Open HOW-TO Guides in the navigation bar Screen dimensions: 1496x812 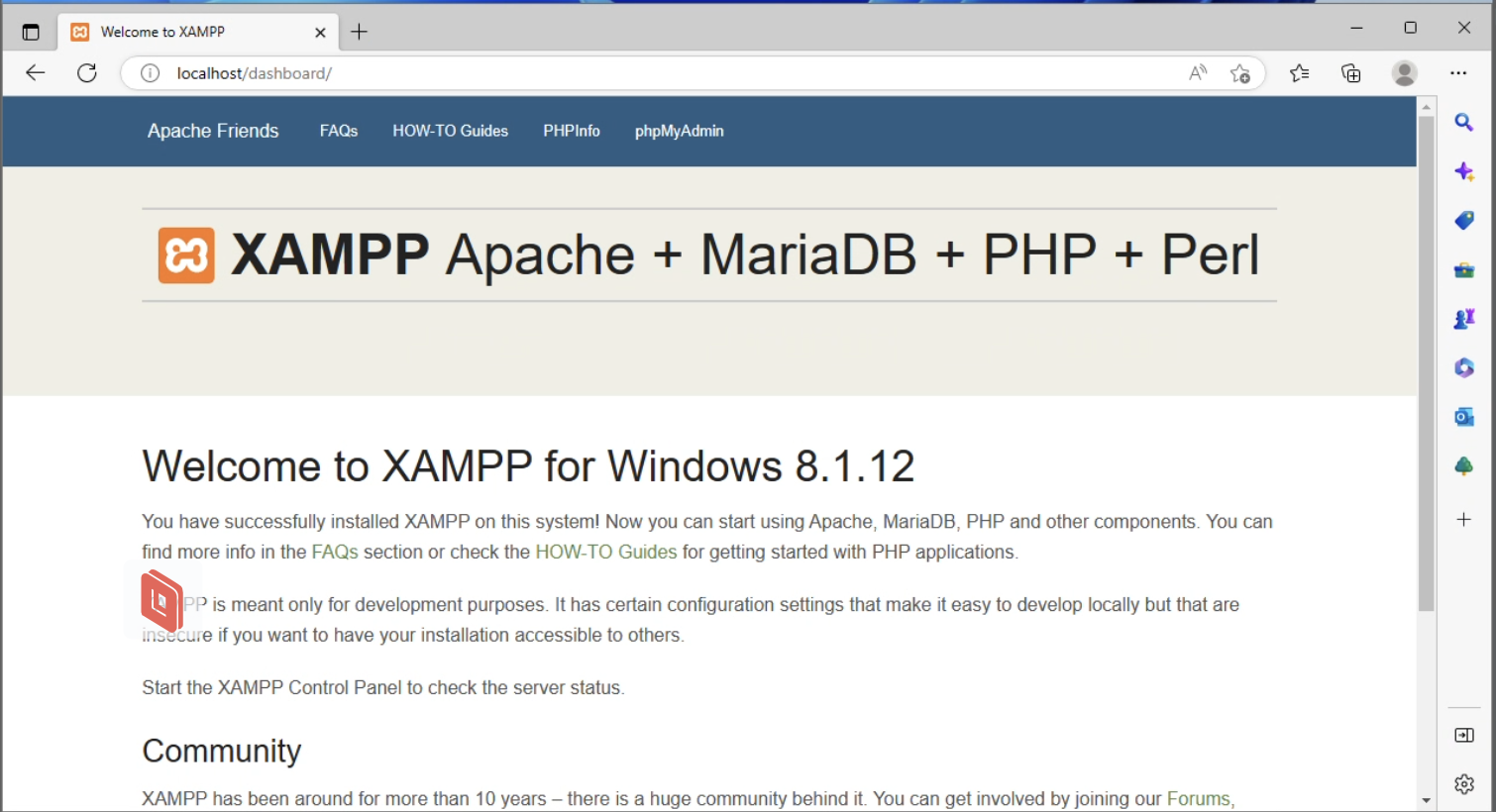click(450, 131)
